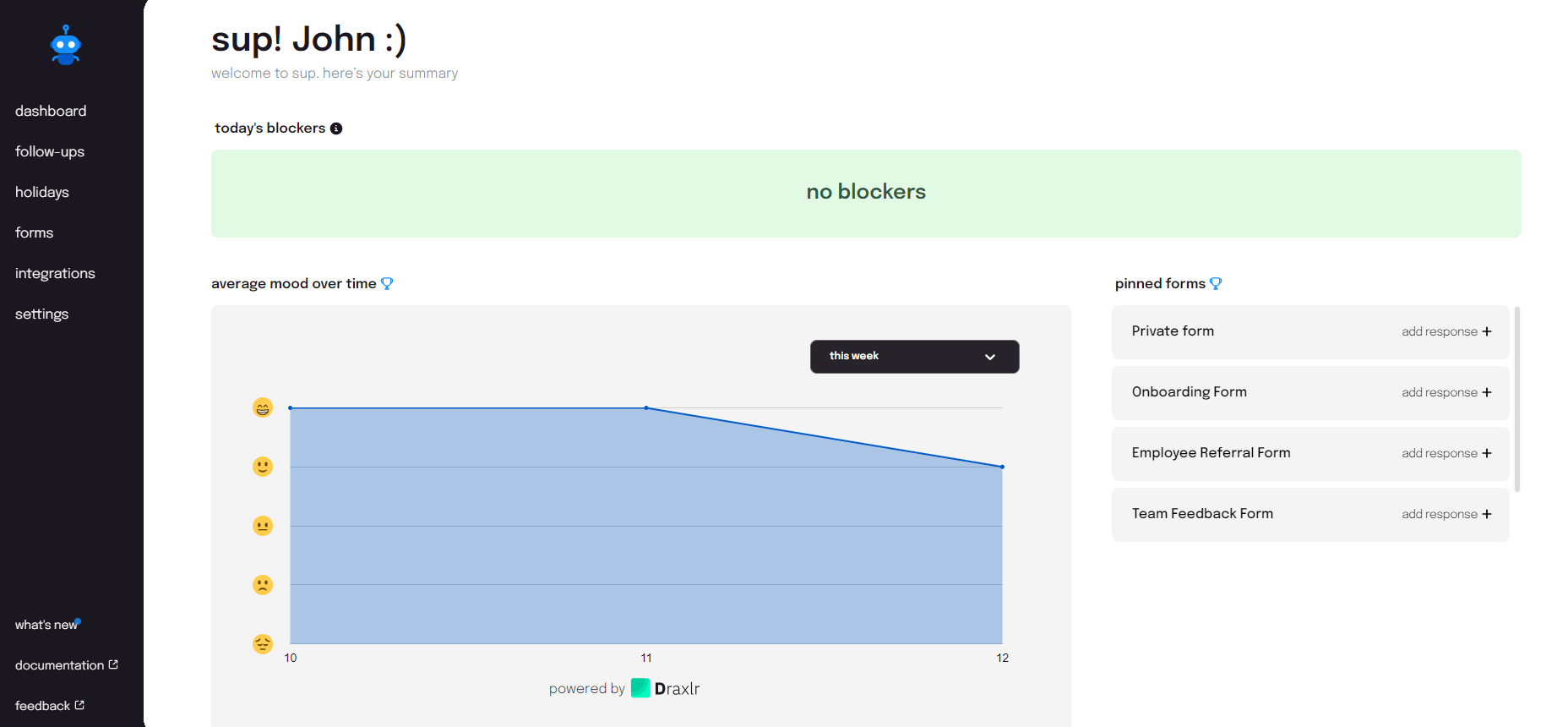Open settings in sidebar
The image size is (1568, 727).
click(41, 314)
